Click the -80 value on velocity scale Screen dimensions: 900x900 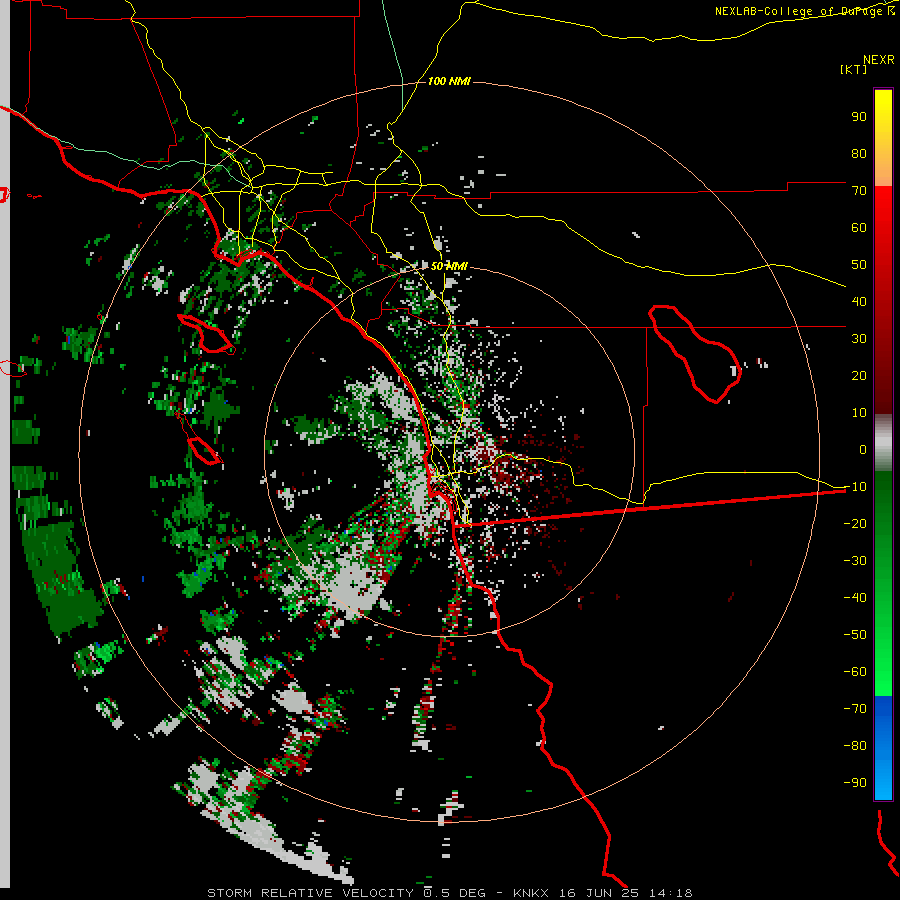(x=855, y=746)
